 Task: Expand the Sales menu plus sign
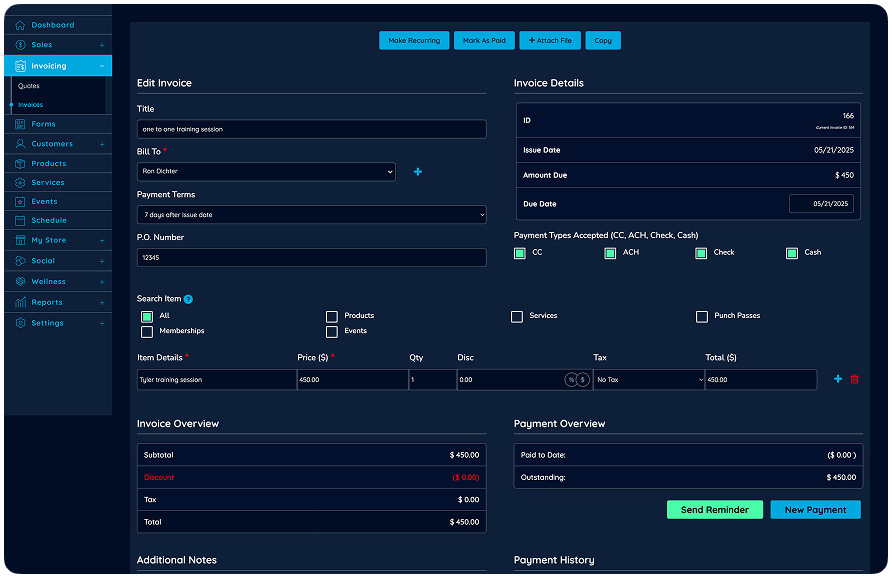click(x=102, y=45)
